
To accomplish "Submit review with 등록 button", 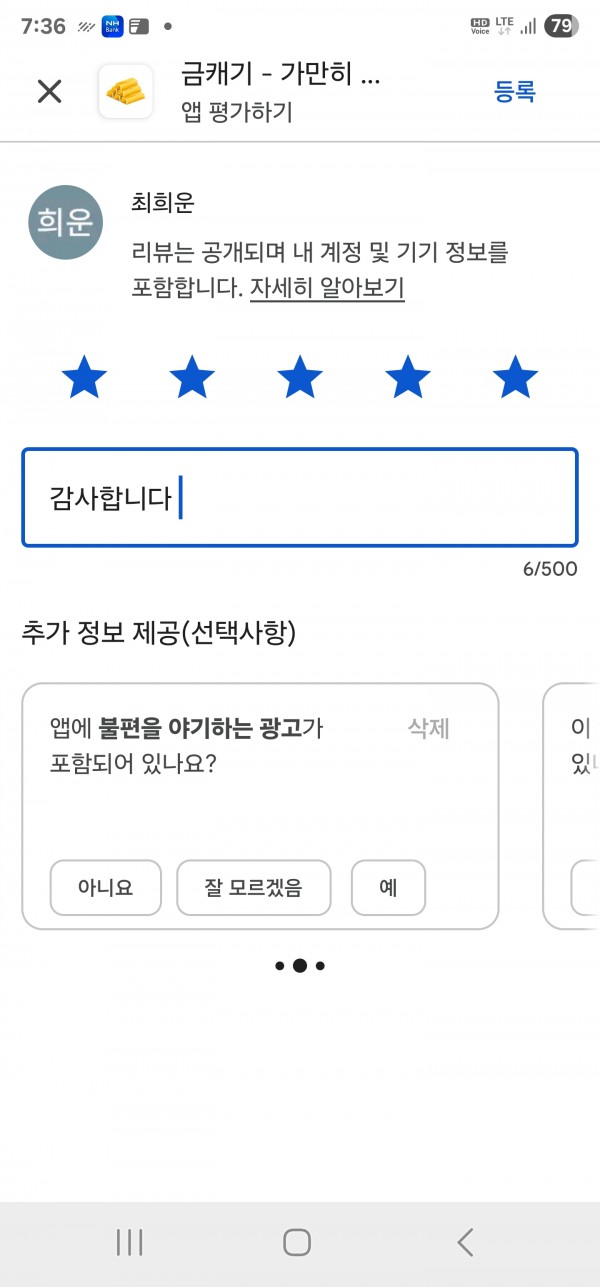I will click(x=515, y=92).
